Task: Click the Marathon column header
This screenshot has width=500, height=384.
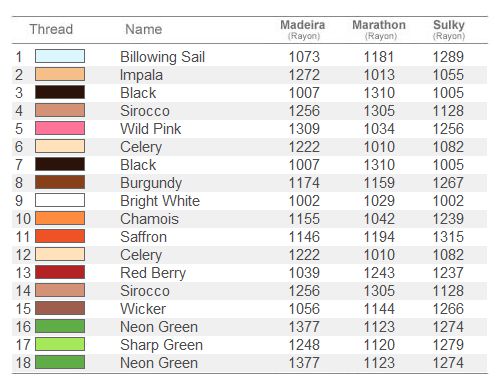Action: (x=379, y=29)
